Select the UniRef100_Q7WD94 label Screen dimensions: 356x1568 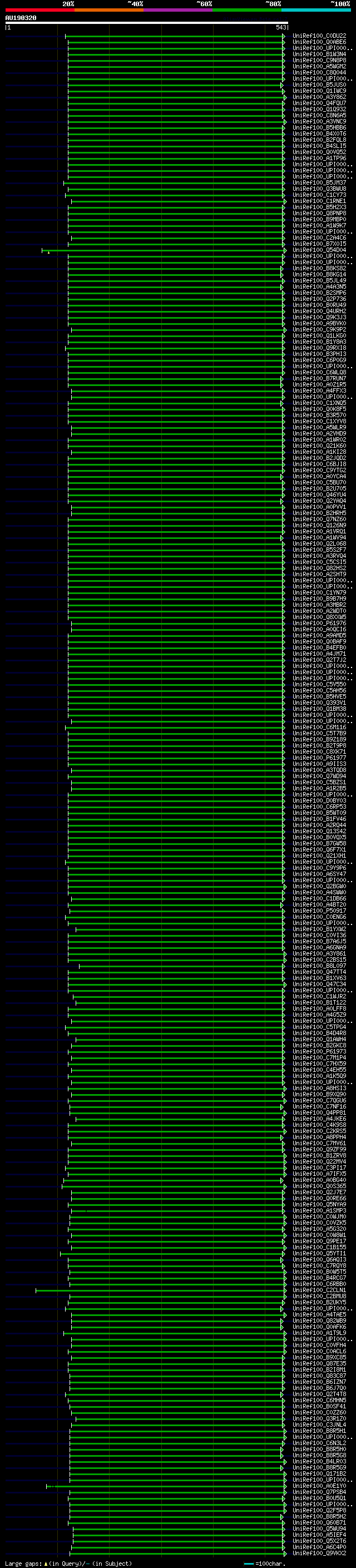pos(319,776)
